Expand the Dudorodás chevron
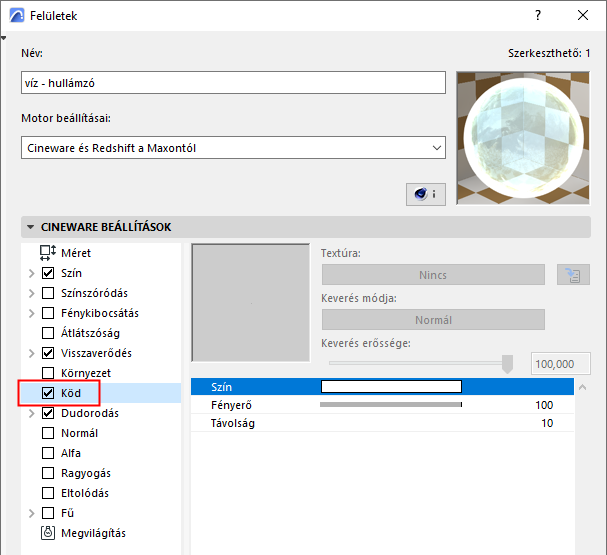This screenshot has height=555, width=607. tap(31, 413)
